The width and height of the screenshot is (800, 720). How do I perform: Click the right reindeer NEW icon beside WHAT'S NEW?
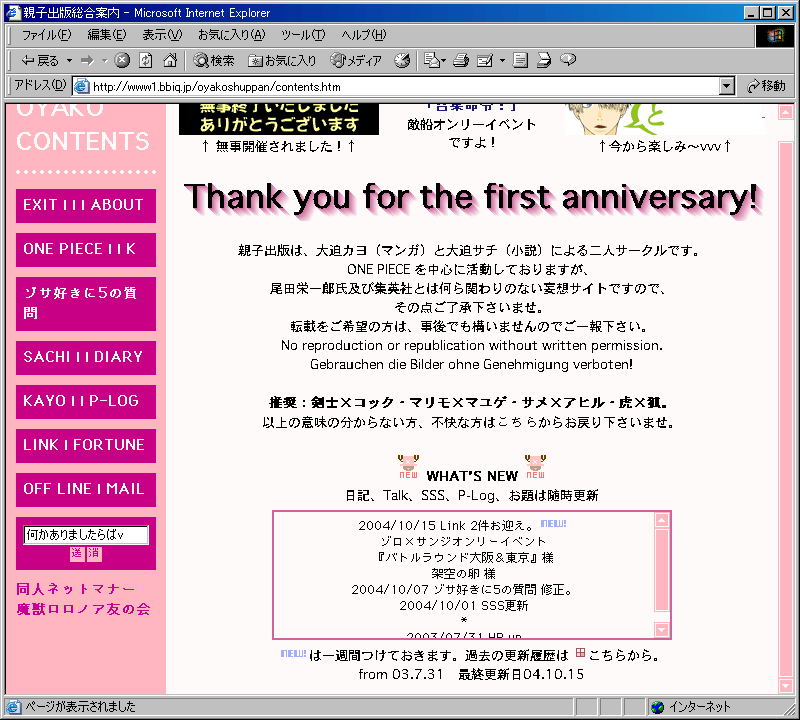pos(535,466)
